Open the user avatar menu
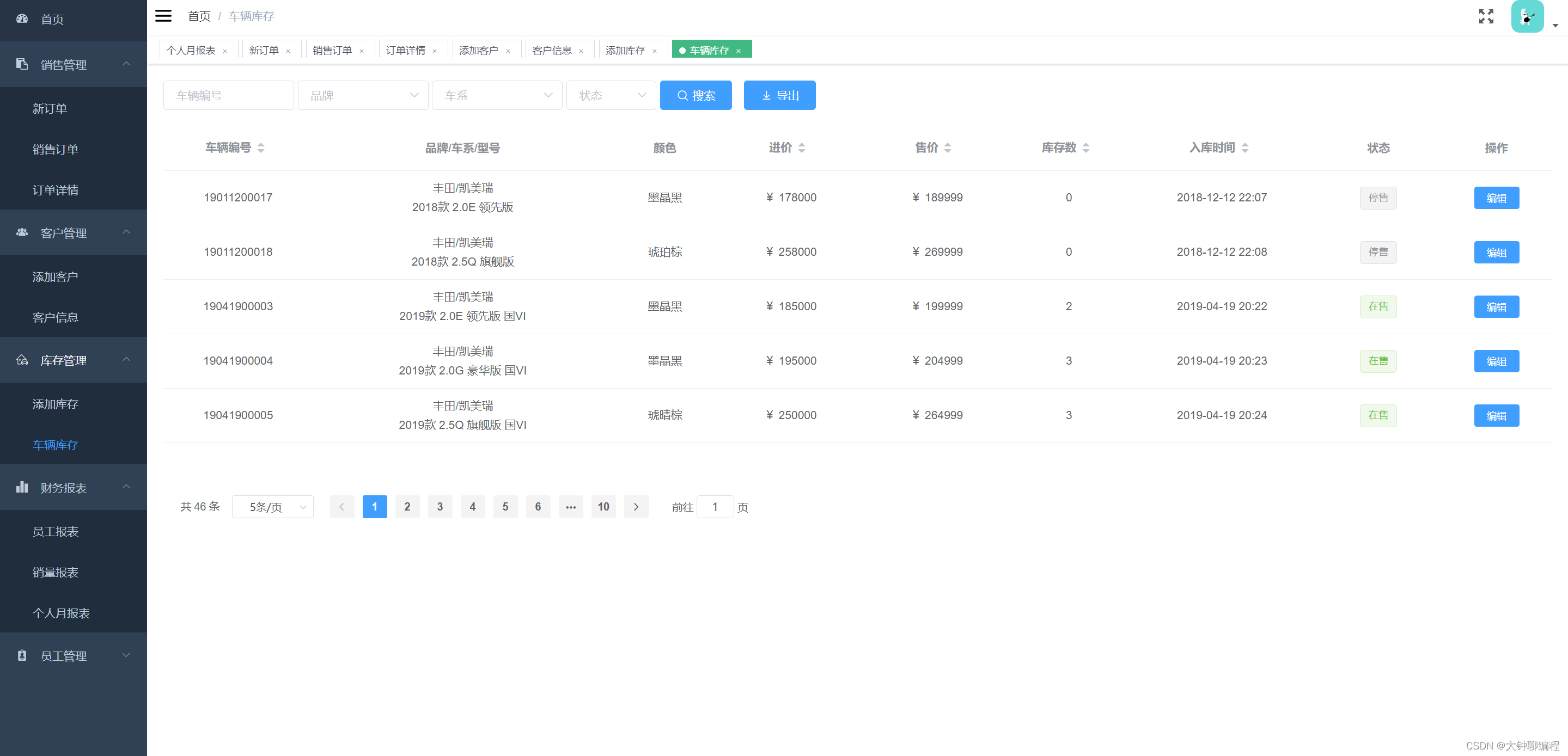Screen dimensions: 1568x756 pos(1527,16)
